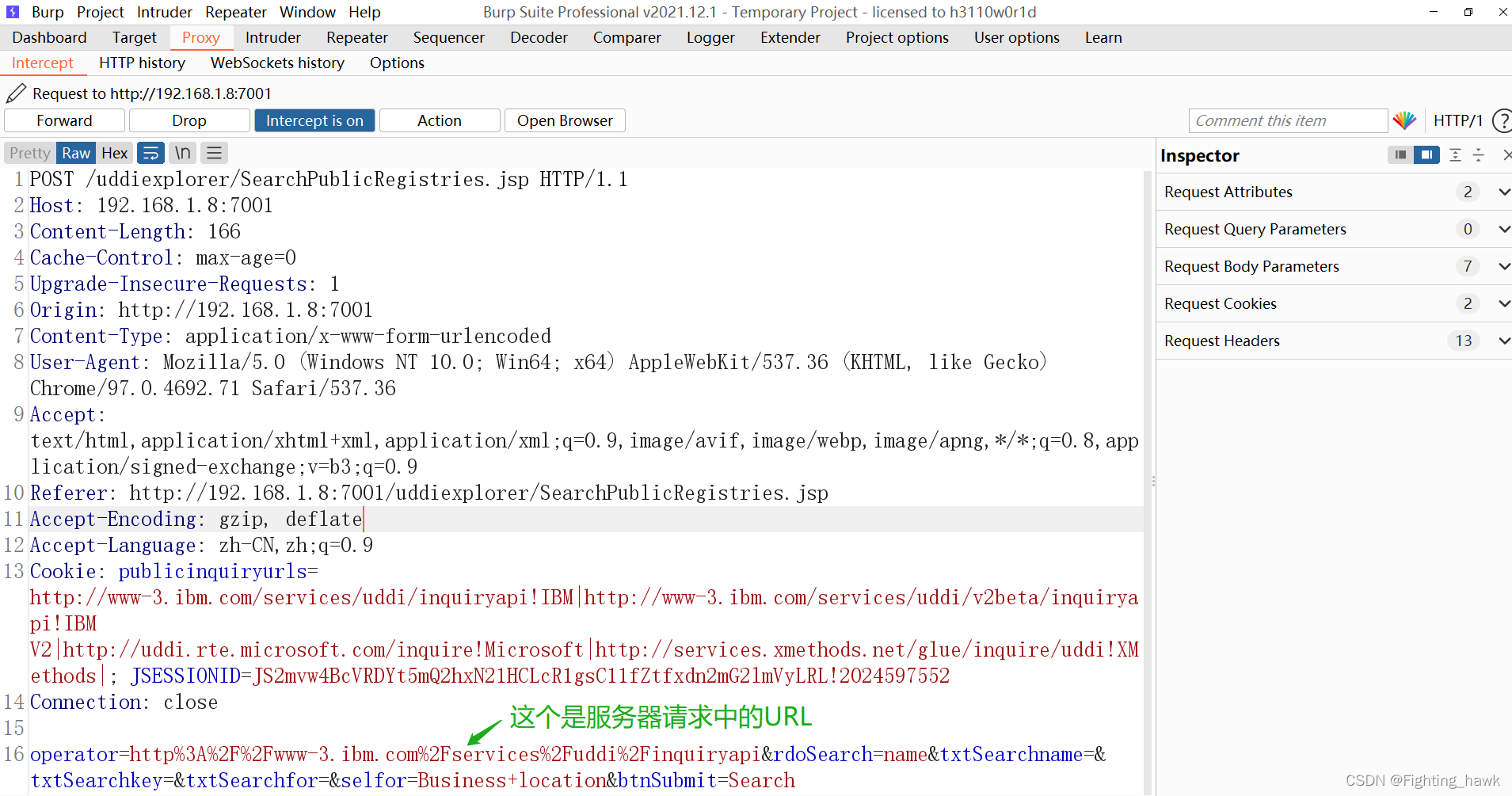Image resolution: width=1512 pixels, height=796 pixels.
Task: Click the Burp Suite logo icon
Action: (13, 12)
